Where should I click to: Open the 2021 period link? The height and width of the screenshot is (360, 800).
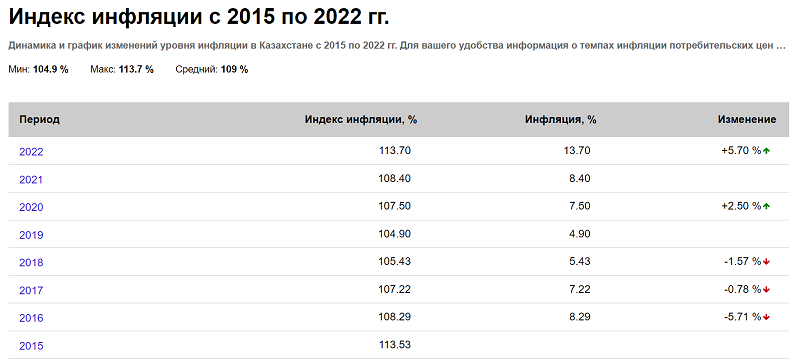click(x=31, y=179)
